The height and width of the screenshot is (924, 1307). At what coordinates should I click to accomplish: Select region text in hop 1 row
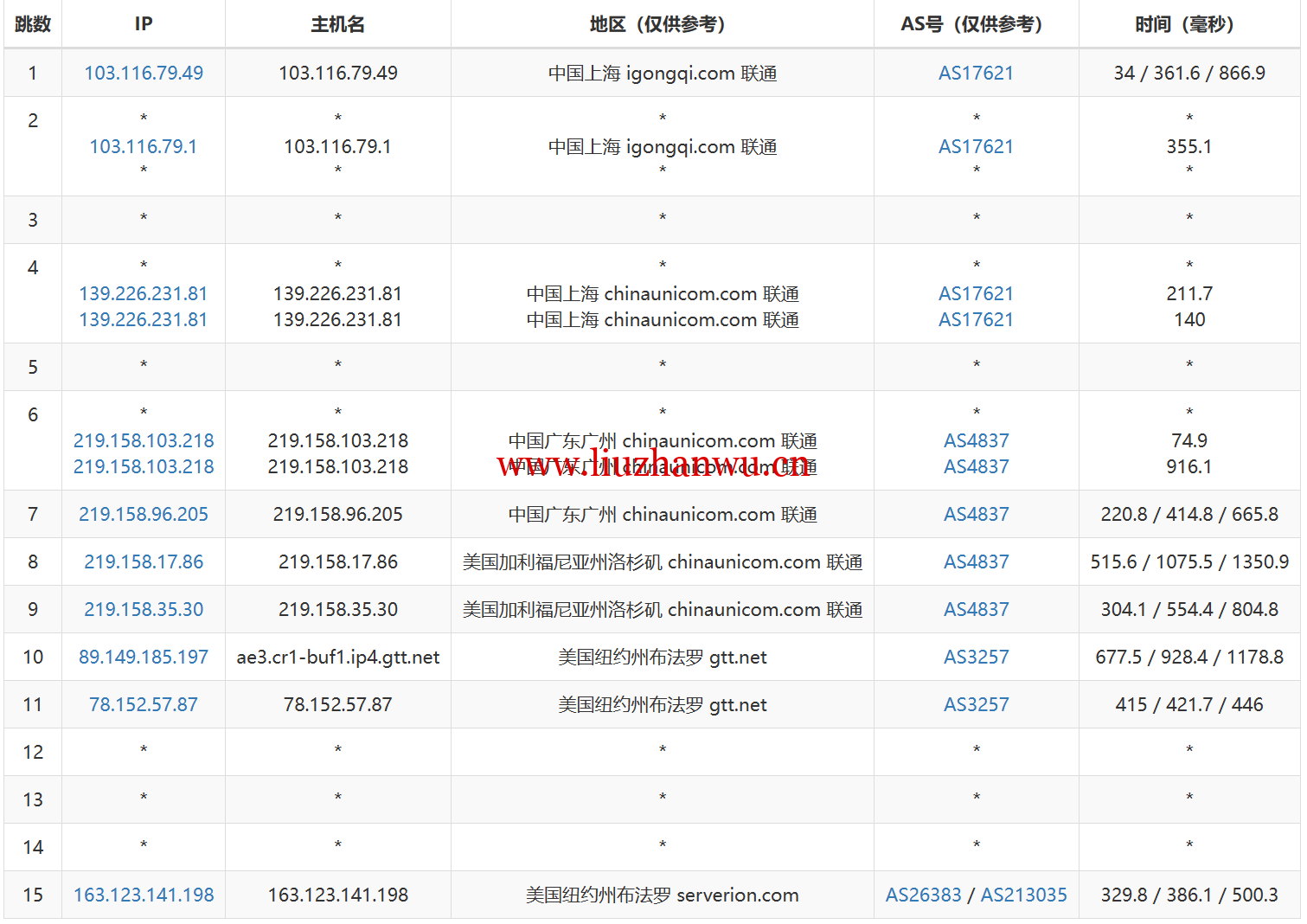tap(663, 73)
